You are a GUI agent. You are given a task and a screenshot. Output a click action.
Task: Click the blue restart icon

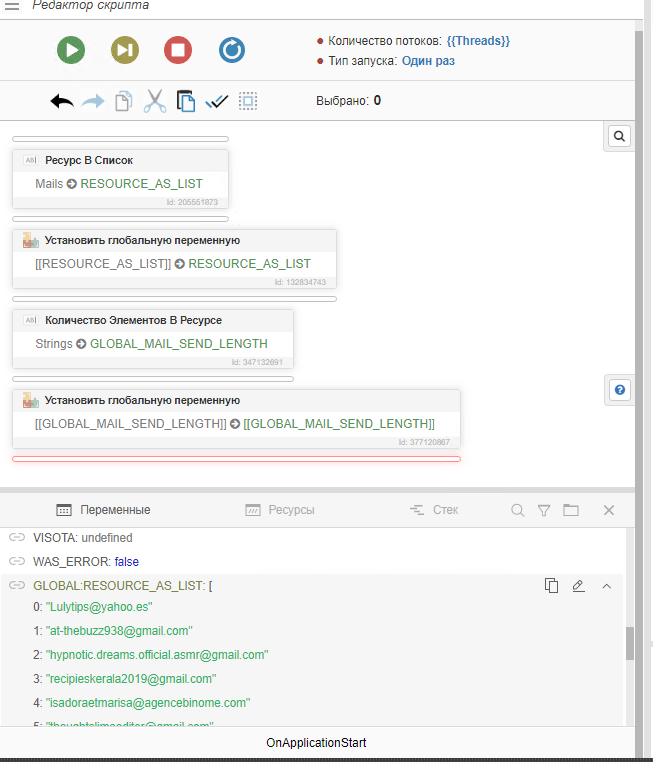coord(232,50)
